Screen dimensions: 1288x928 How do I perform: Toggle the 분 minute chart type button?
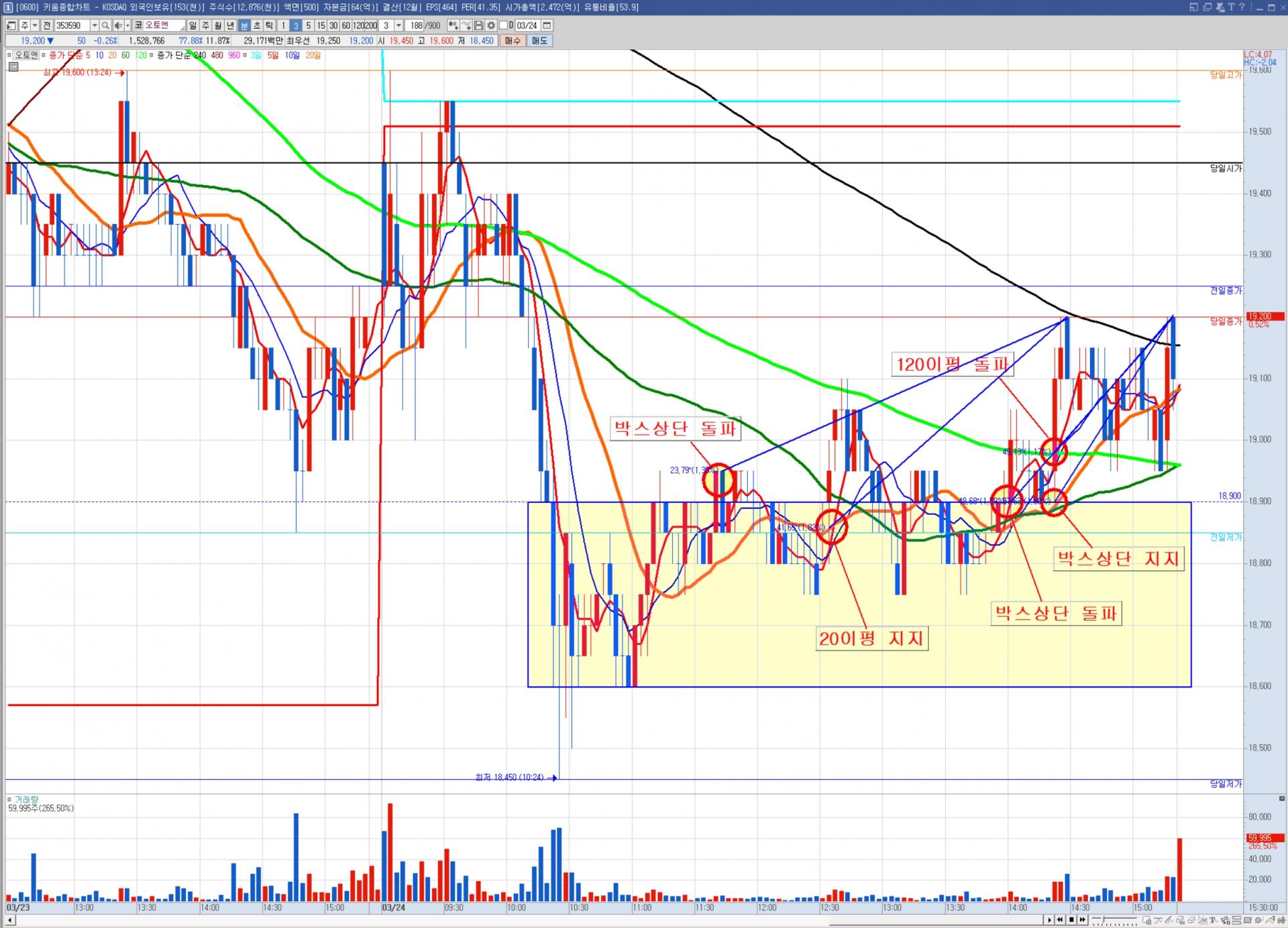[x=244, y=25]
